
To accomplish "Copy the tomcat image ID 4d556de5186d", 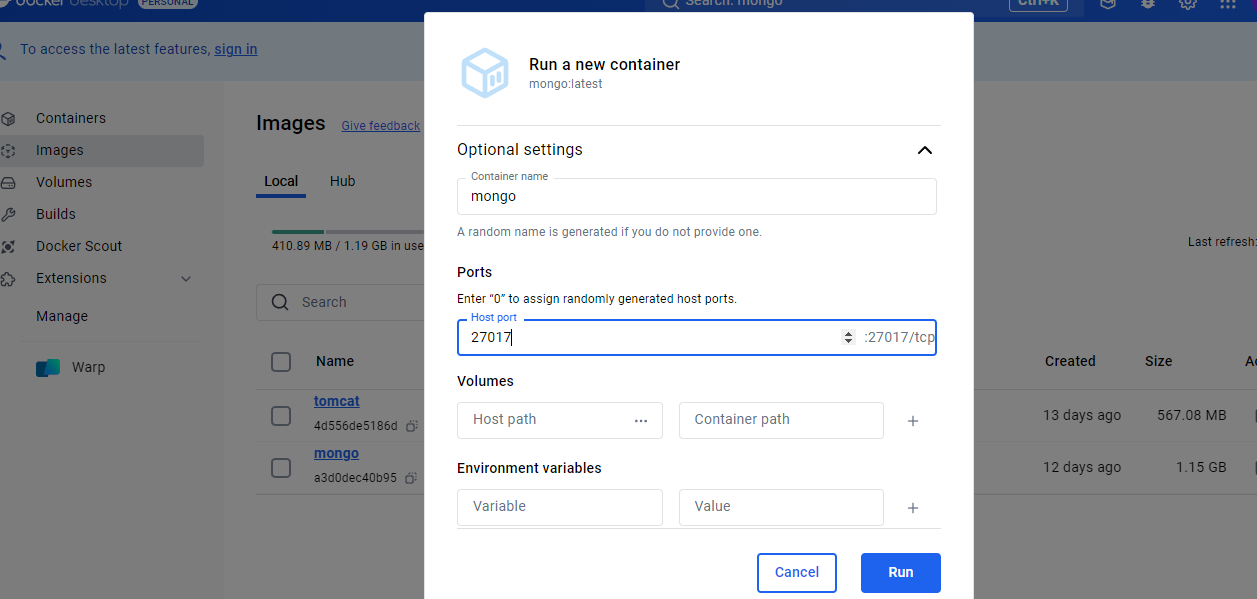I will click(x=411, y=426).
